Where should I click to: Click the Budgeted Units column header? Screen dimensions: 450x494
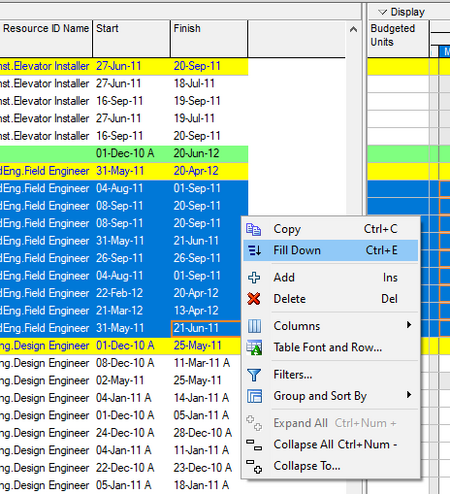tap(398, 38)
